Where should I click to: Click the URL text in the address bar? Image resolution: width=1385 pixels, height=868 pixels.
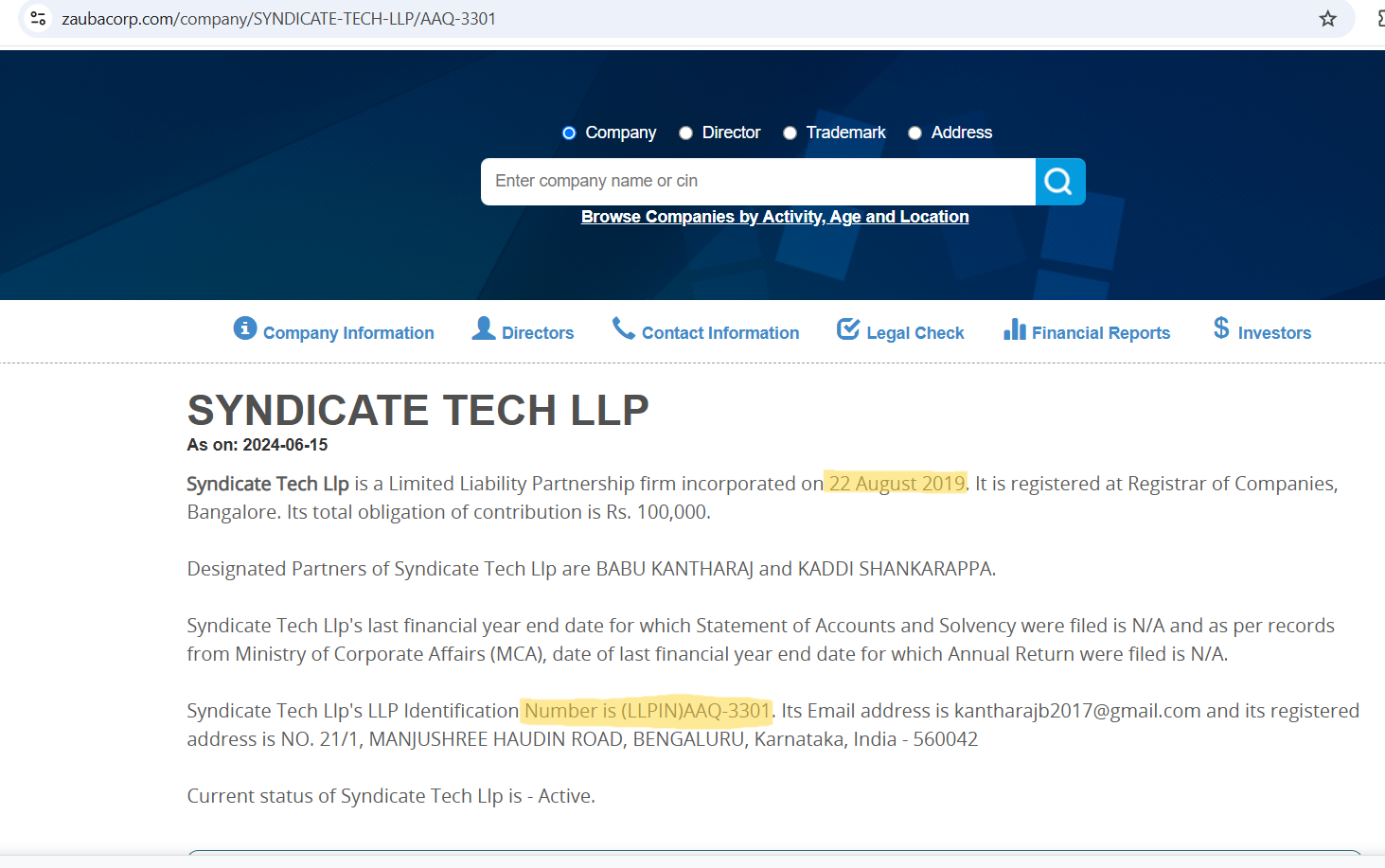pos(278,19)
